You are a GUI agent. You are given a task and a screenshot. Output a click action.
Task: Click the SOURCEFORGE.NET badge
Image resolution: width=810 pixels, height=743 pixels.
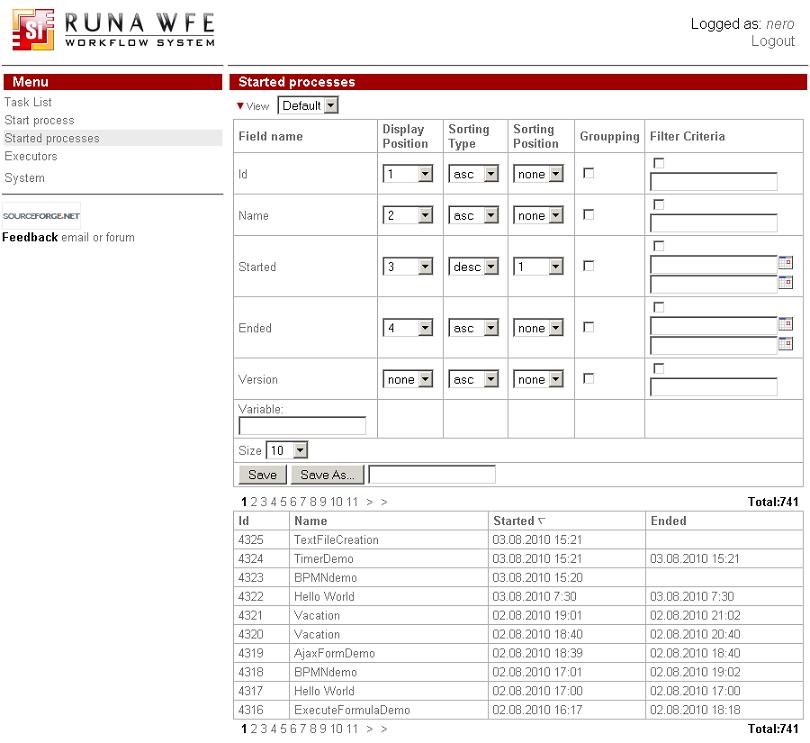42,213
